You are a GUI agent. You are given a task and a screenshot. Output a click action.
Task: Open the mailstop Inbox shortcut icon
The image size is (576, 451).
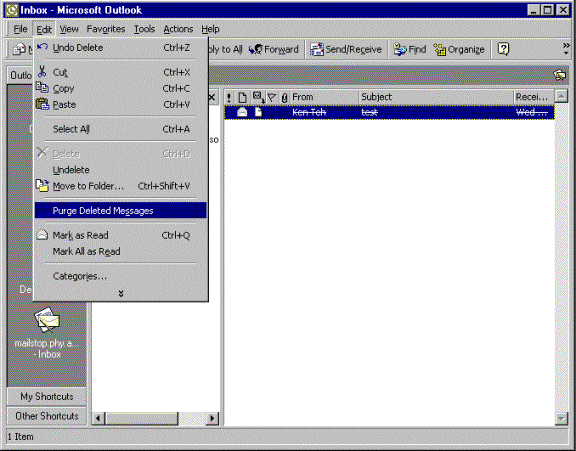pos(47,320)
